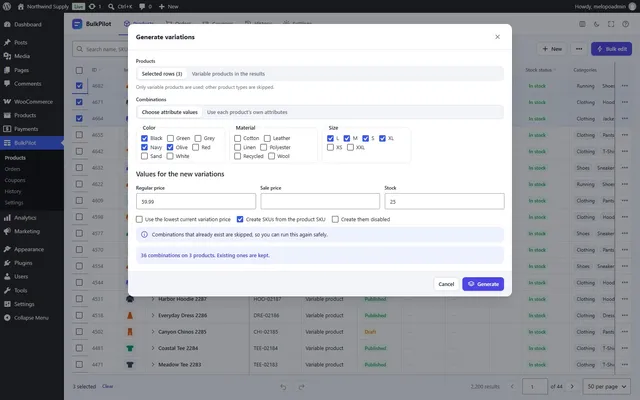Viewport: 640px width, 400px height.
Task: Uncheck Create SKUs from the product SKU
Action: coord(240,220)
